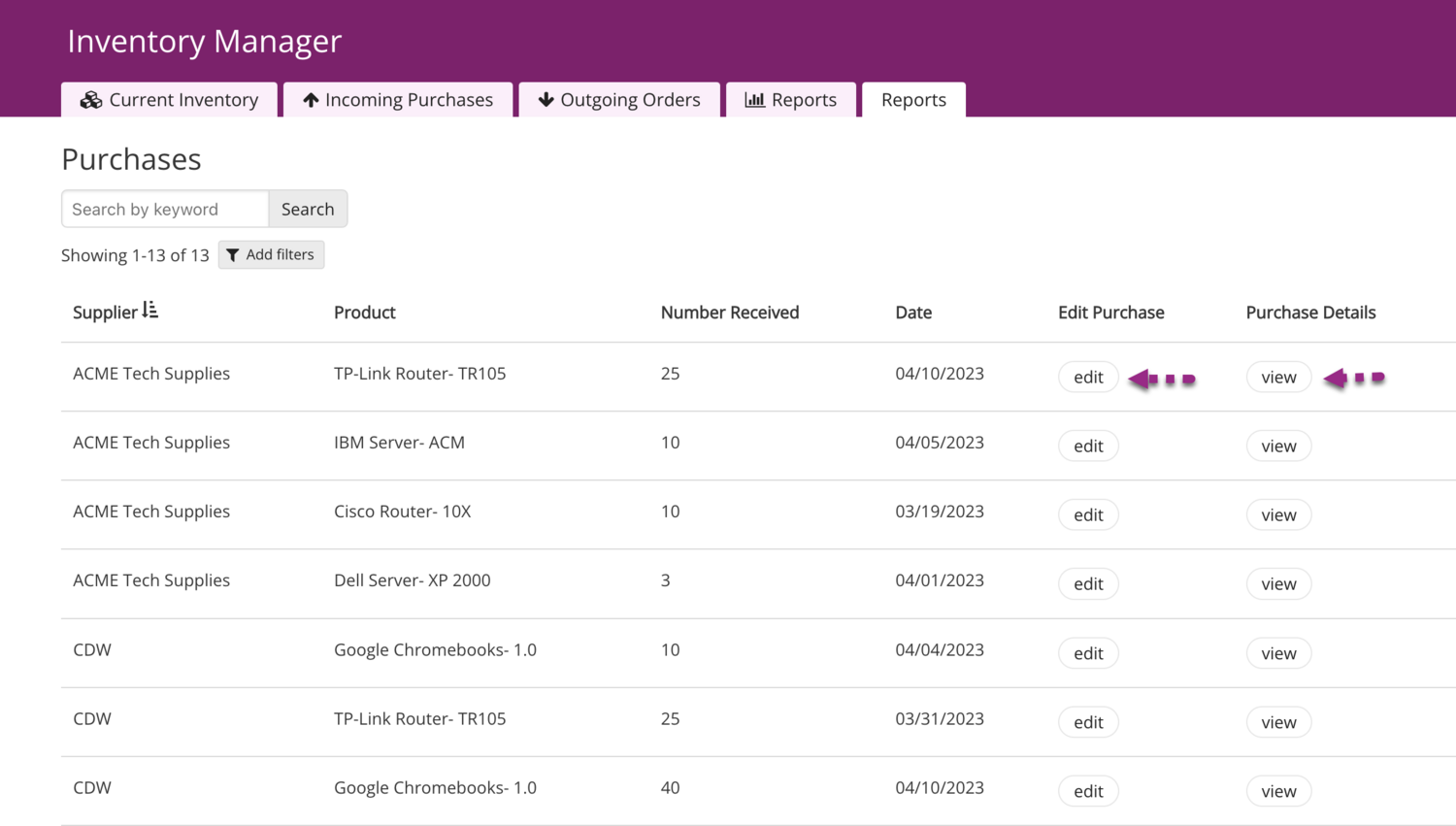
Task: Select the Reports tab without an icon
Action: pos(913,100)
